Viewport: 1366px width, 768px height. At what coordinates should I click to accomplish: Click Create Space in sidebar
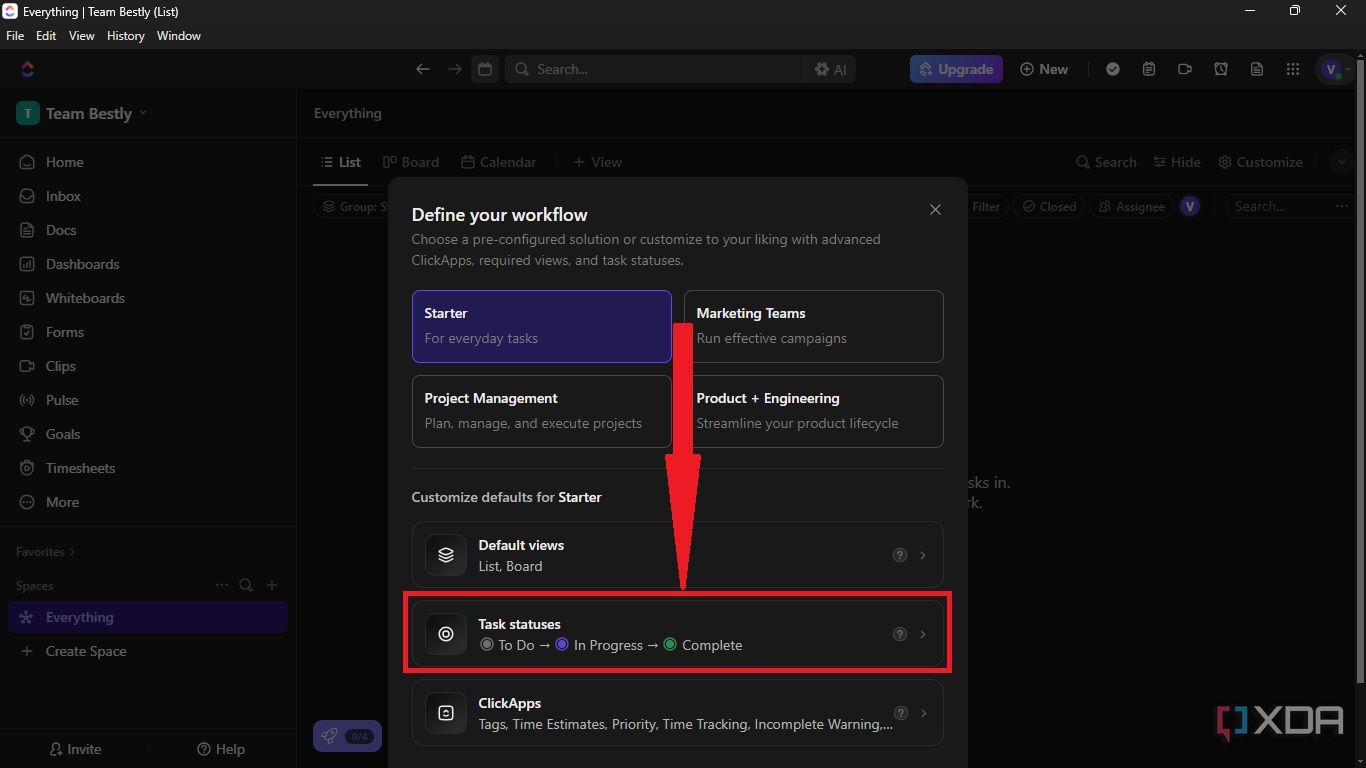tap(74, 651)
